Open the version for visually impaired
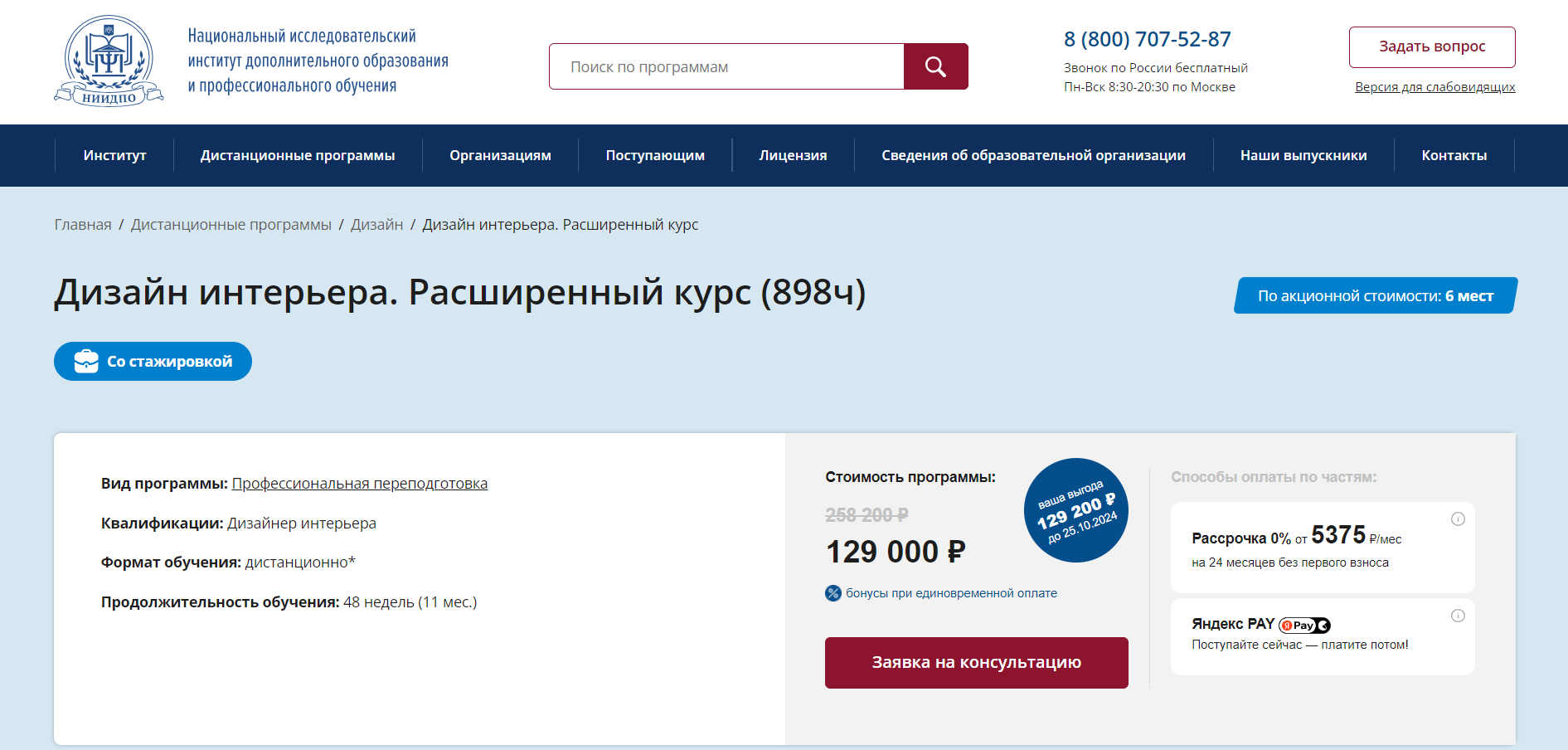This screenshot has height=750, width=1568. pyautogui.click(x=1435, y=87)
